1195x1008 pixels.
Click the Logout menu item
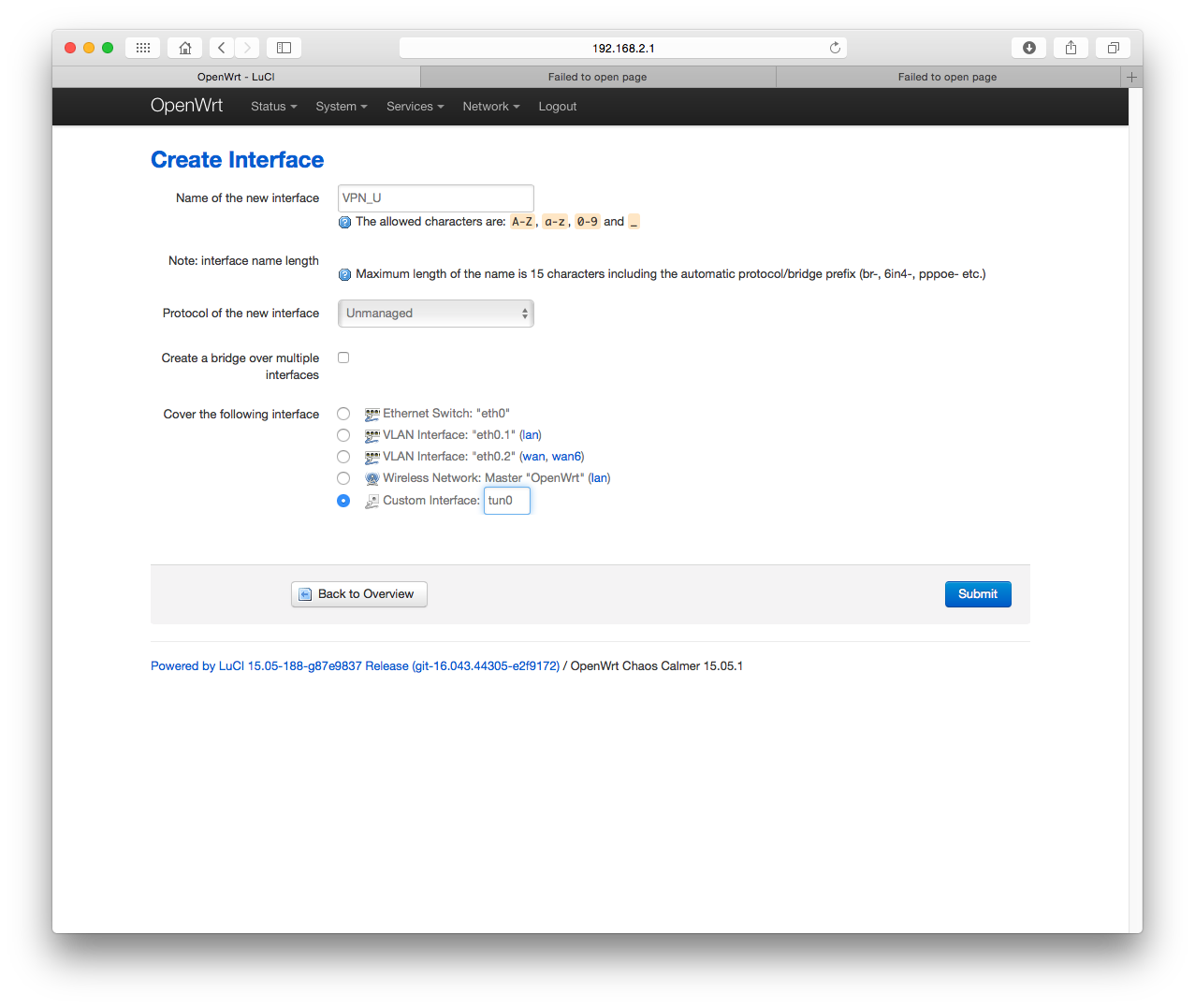(x=558, y=107)
